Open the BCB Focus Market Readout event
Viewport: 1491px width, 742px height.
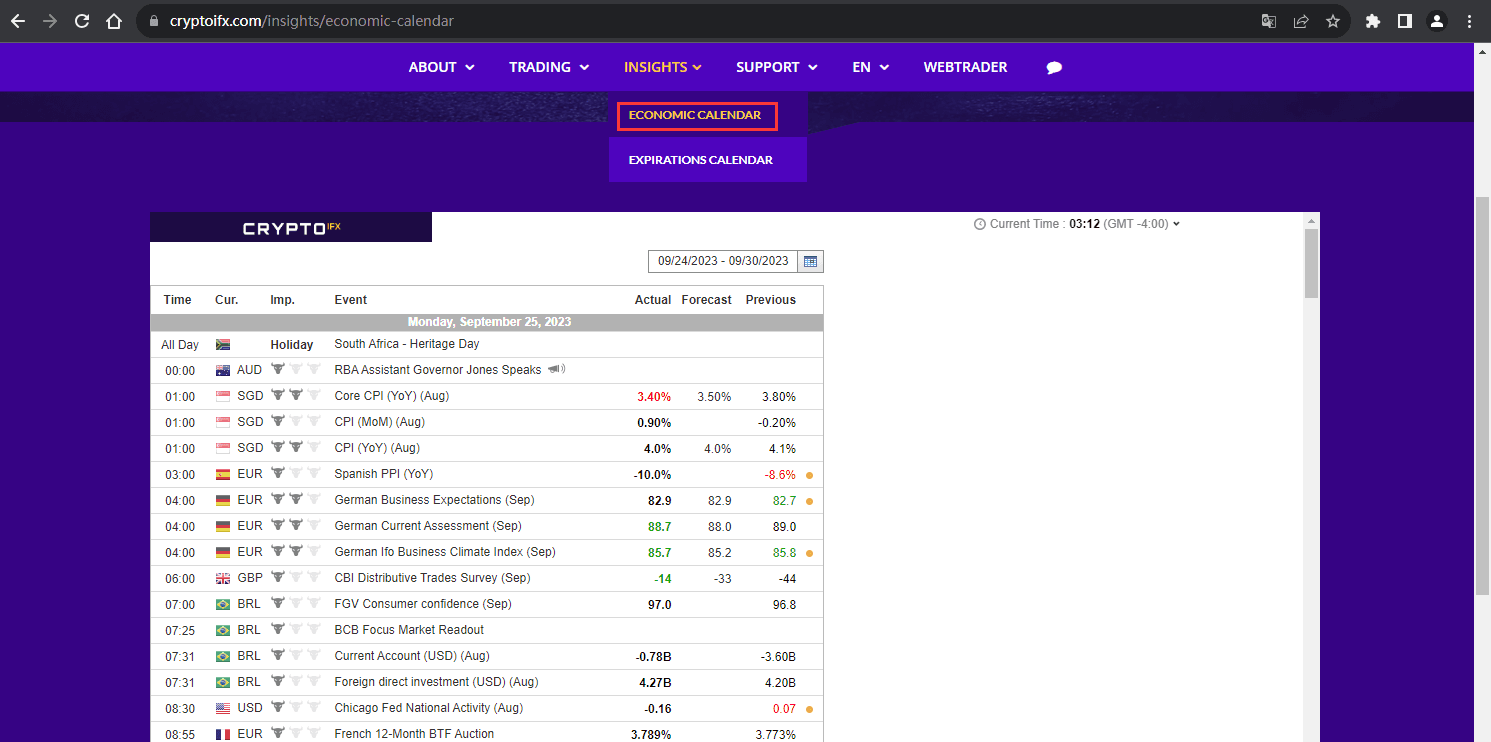click(x=409, y=630)
